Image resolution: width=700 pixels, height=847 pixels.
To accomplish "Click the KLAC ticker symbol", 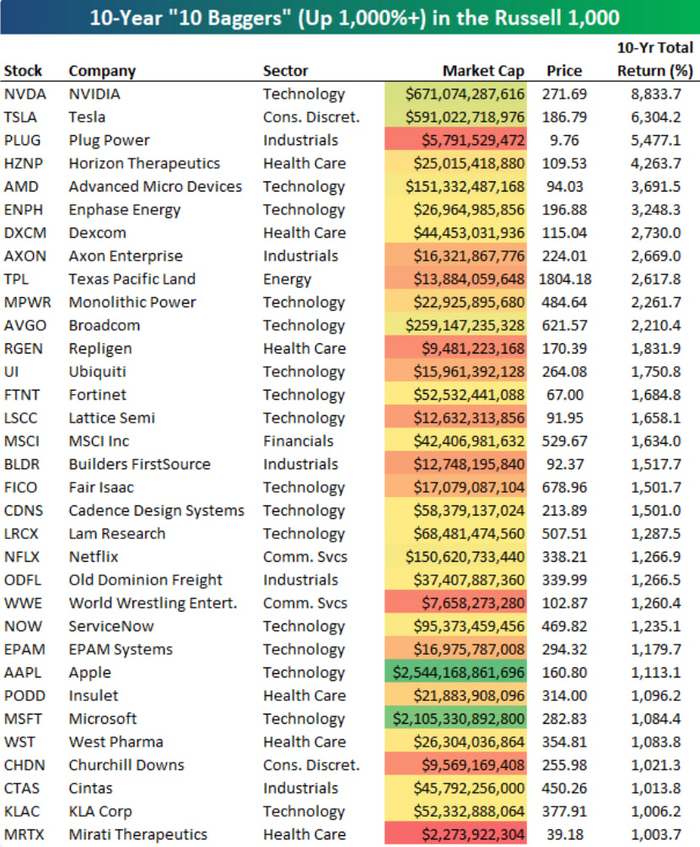I will tap(22, 812).
